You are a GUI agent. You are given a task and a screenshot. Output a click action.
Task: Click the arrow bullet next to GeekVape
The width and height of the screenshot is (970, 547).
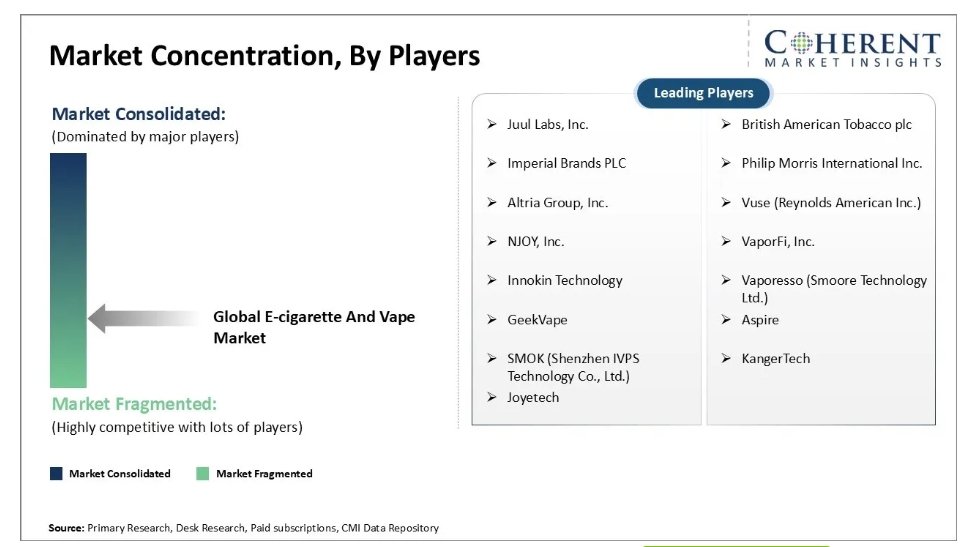pos(492,319)
